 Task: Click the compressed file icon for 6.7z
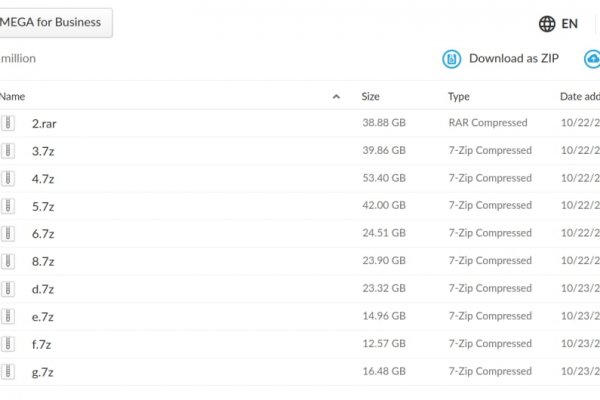pyautogui.click(x=9, y=234)
